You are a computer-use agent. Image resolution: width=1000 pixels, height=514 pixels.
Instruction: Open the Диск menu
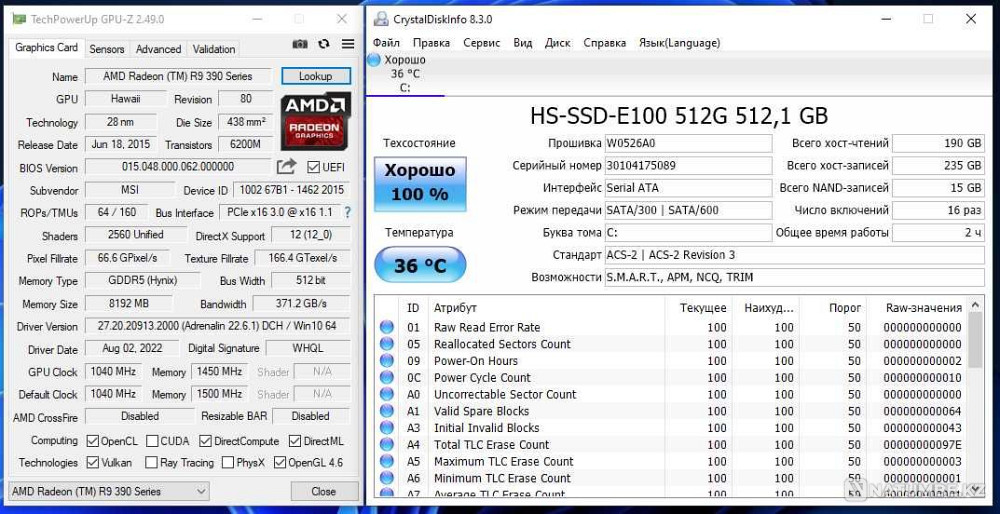click(557, 43)
